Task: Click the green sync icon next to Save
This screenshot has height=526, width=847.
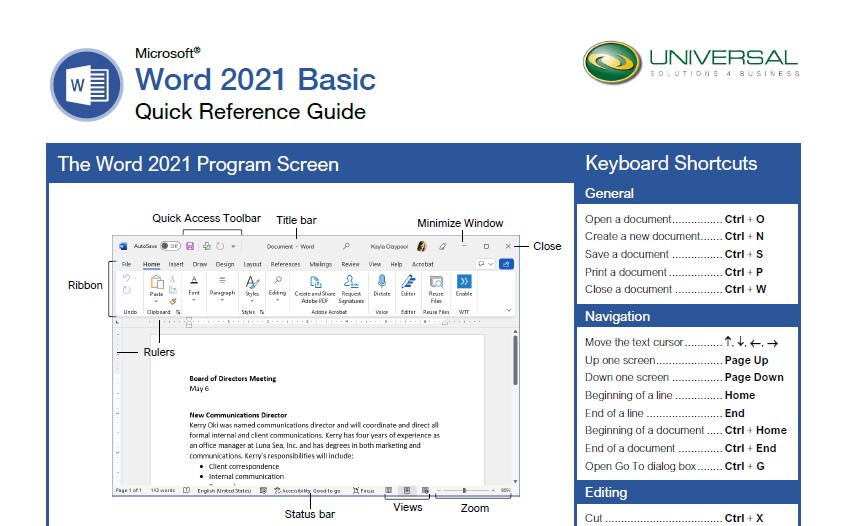Action: pyautogui.click(x=207, y=246)
